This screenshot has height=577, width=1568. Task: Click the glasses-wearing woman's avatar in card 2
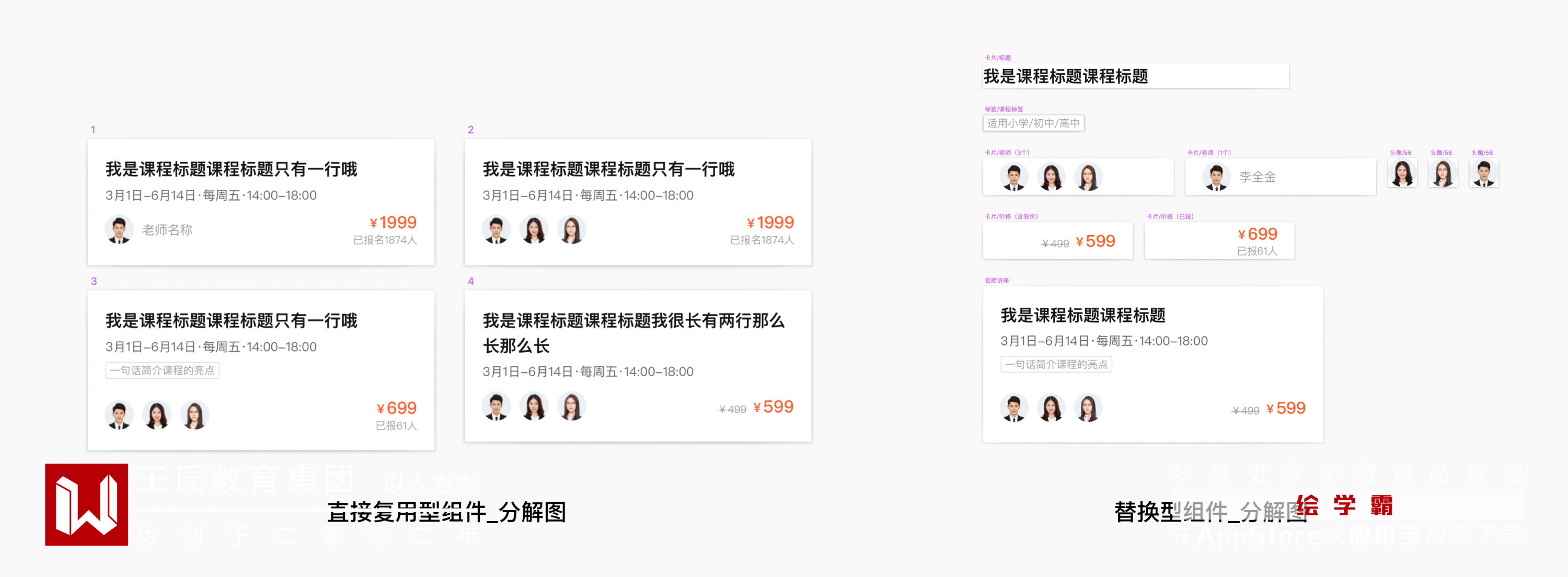click(x=572, y=229)
